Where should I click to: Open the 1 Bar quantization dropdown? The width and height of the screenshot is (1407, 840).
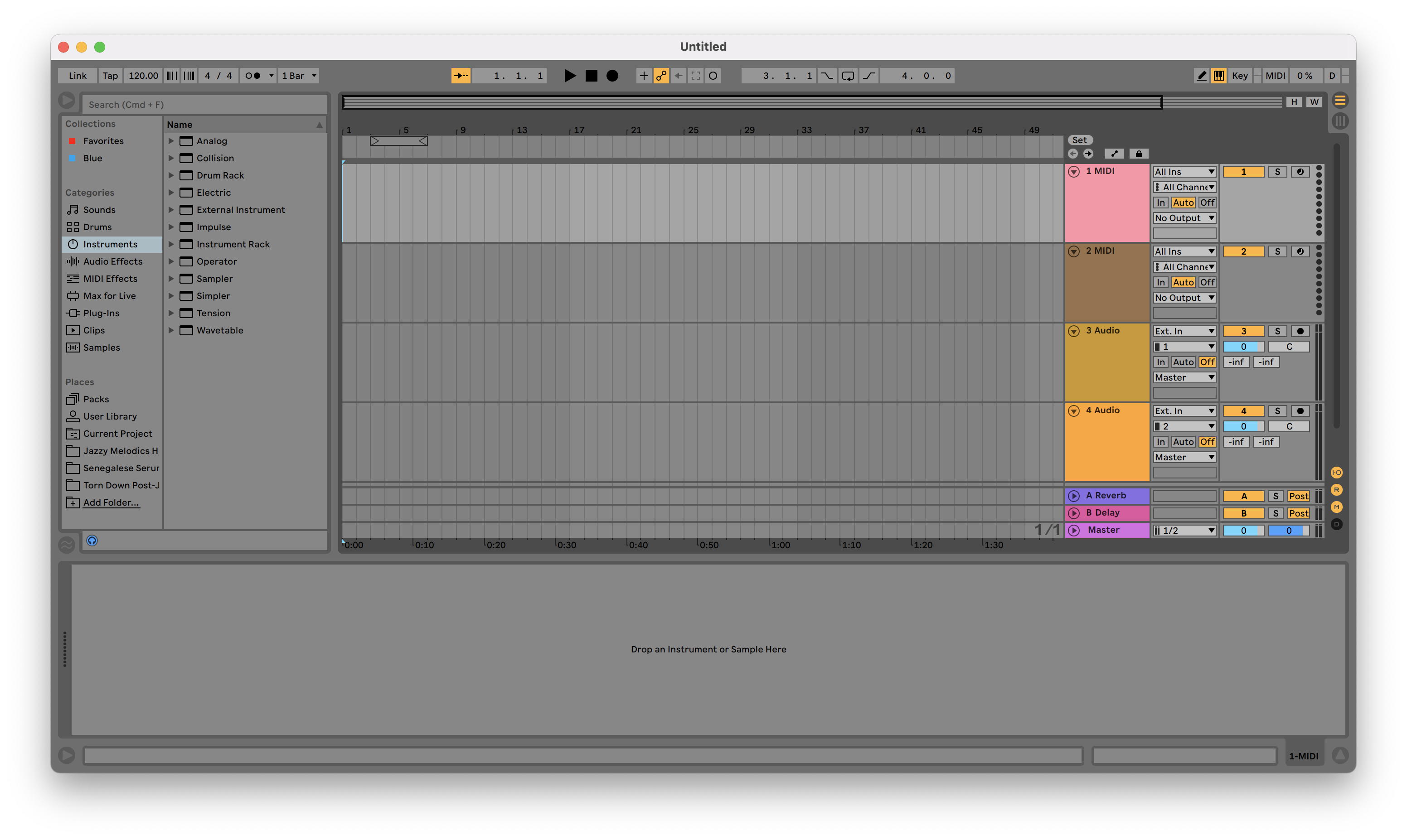point(299,76)
